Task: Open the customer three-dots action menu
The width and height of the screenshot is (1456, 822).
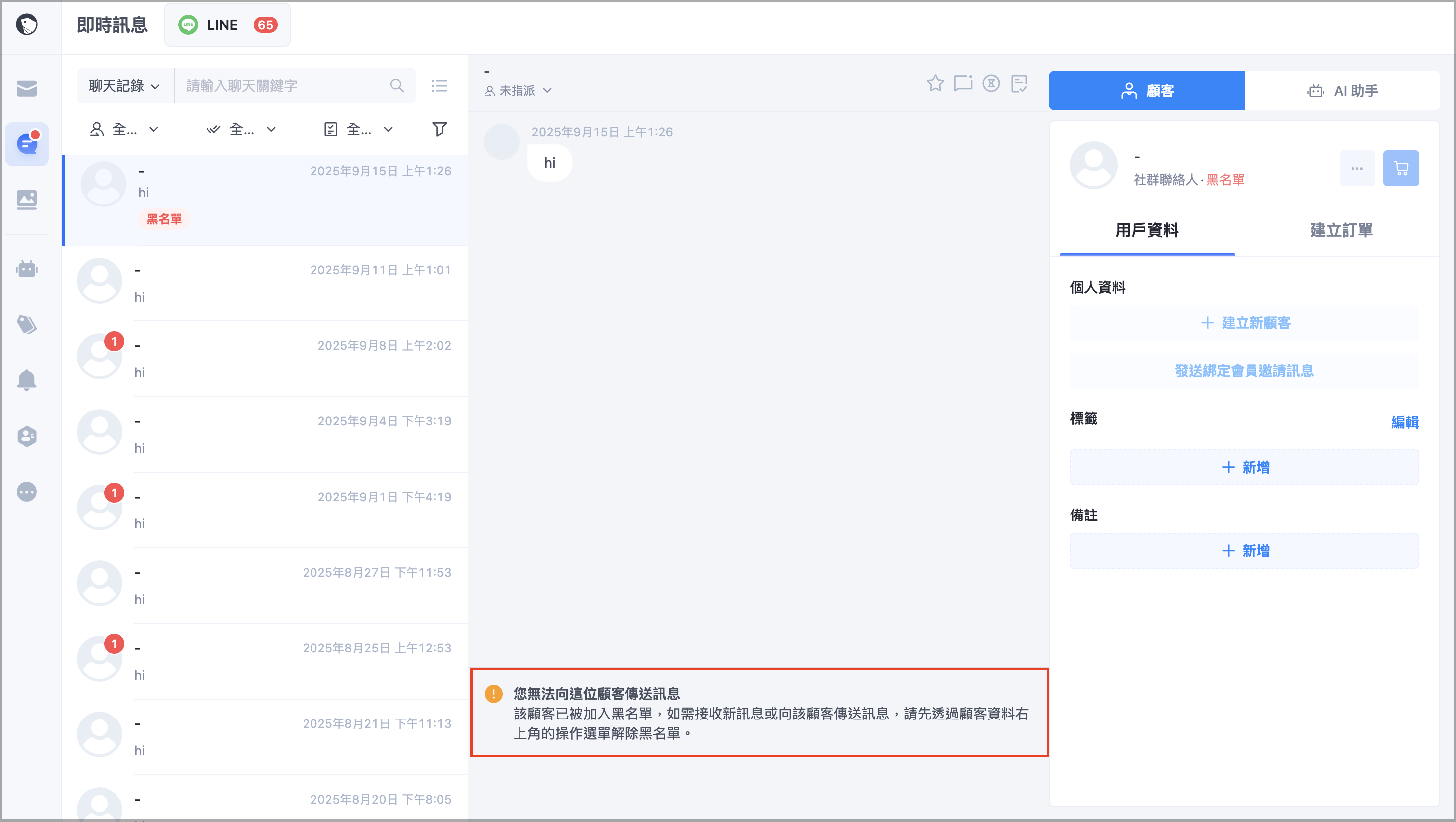Action: point(1357,169)
